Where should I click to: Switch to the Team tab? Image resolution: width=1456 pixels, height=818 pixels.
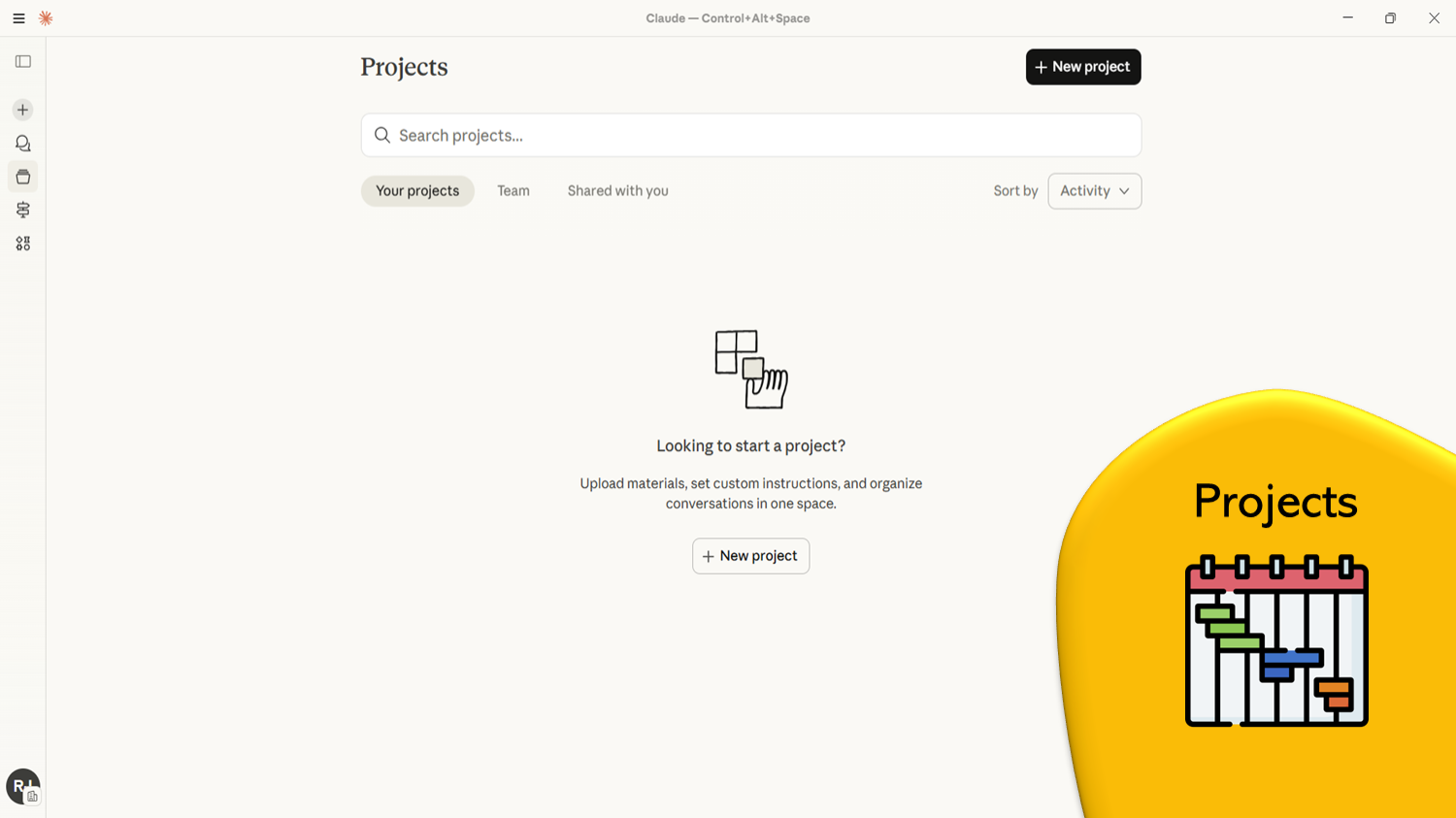pos(513,191)
